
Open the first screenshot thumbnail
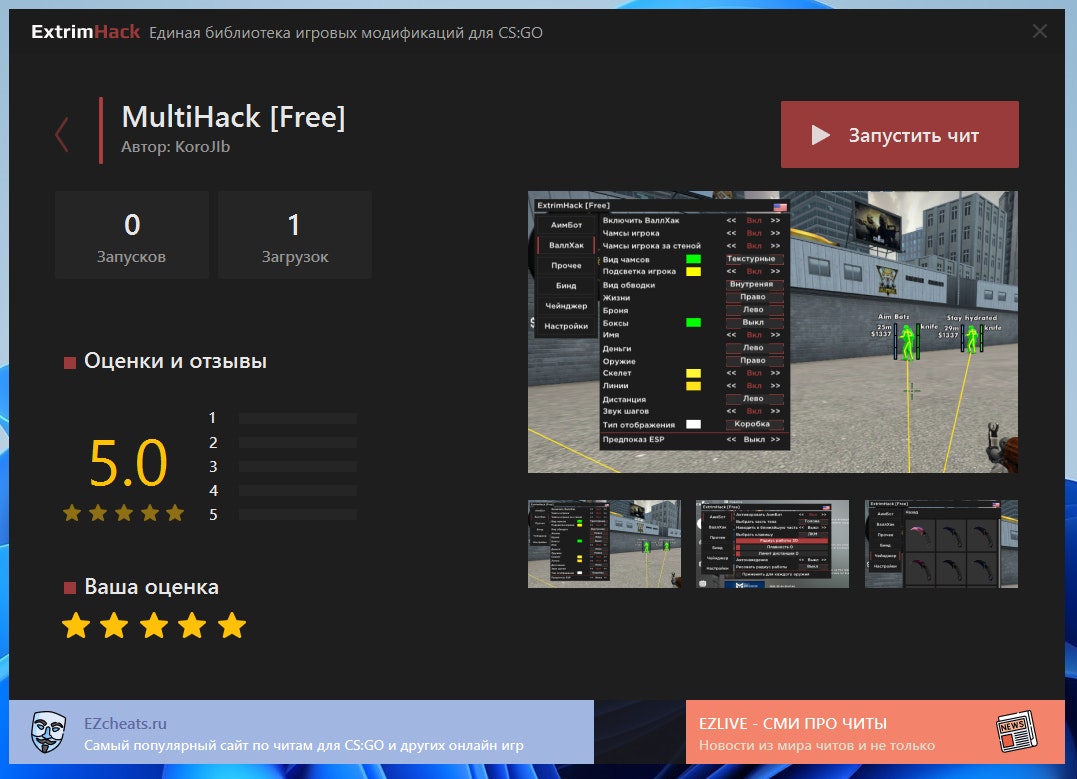point(604,543)
